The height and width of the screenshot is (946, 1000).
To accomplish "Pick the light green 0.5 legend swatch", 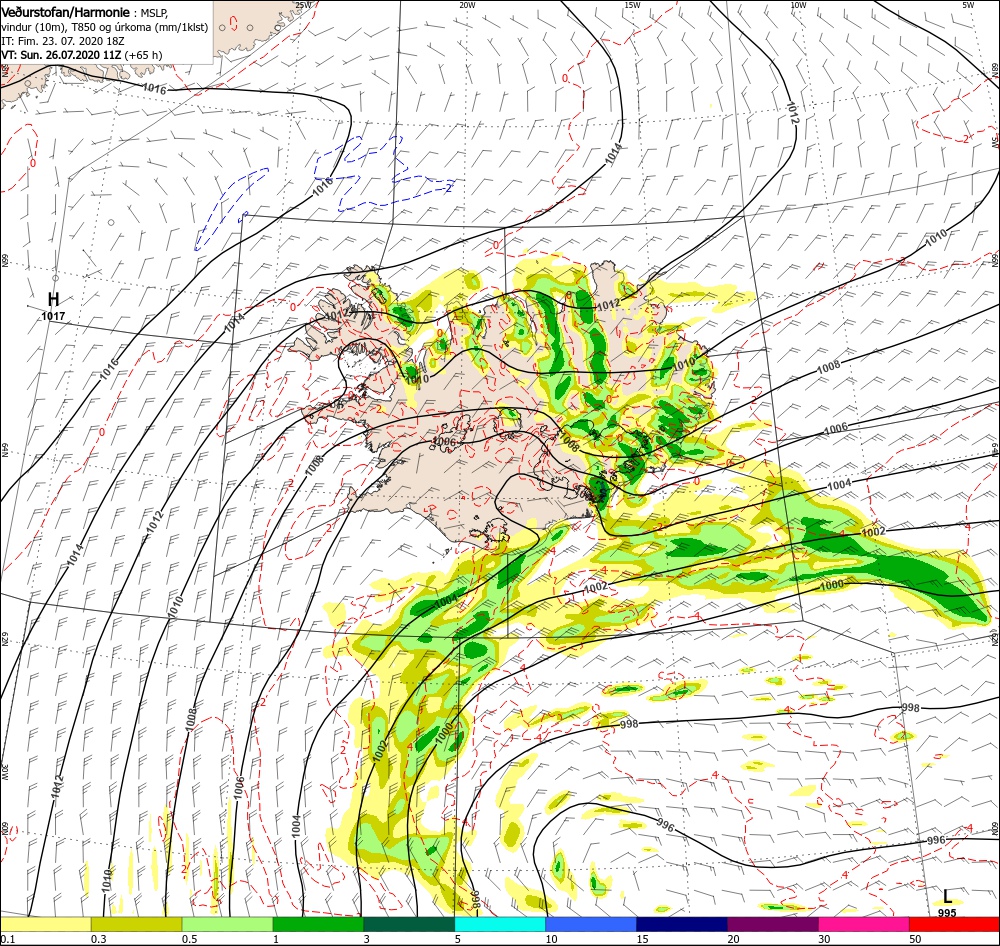I will click(x=228, y=924).
